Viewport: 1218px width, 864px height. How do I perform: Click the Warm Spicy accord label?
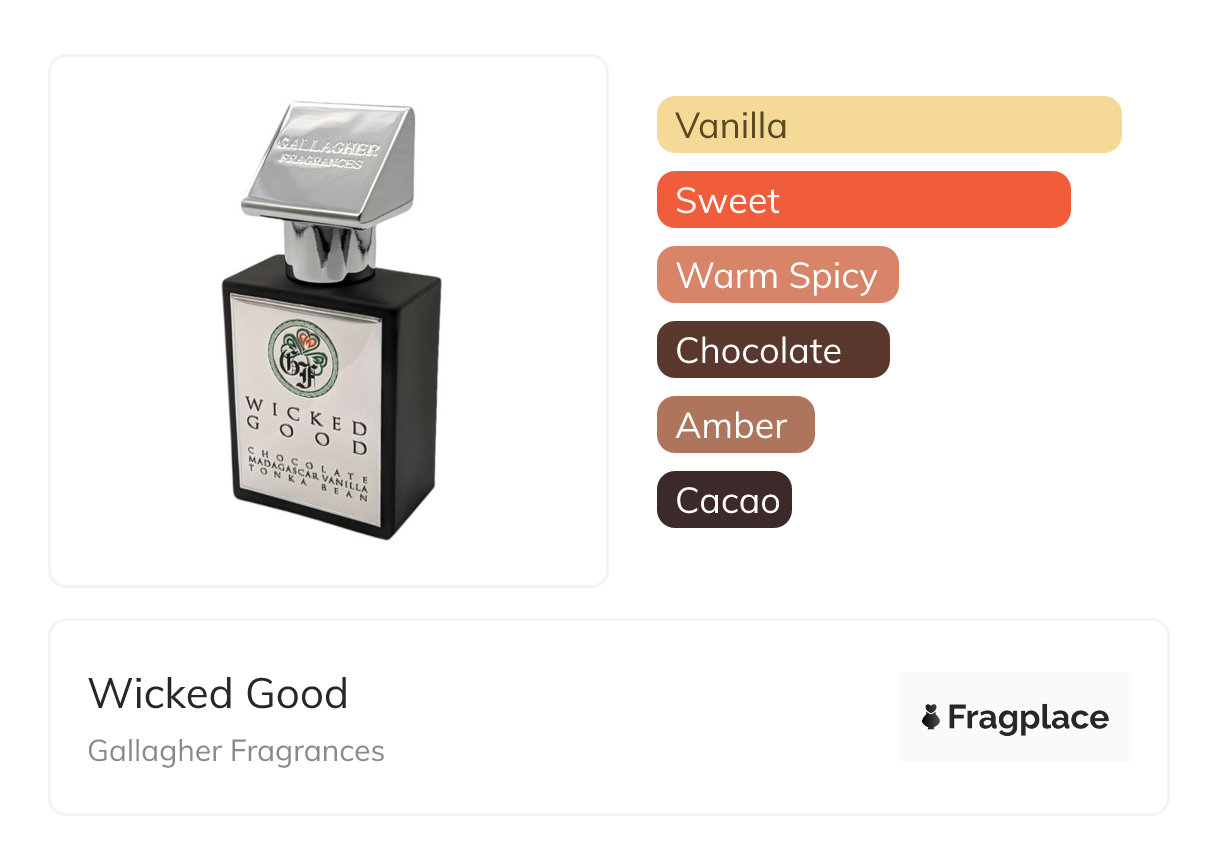(777, 275)
